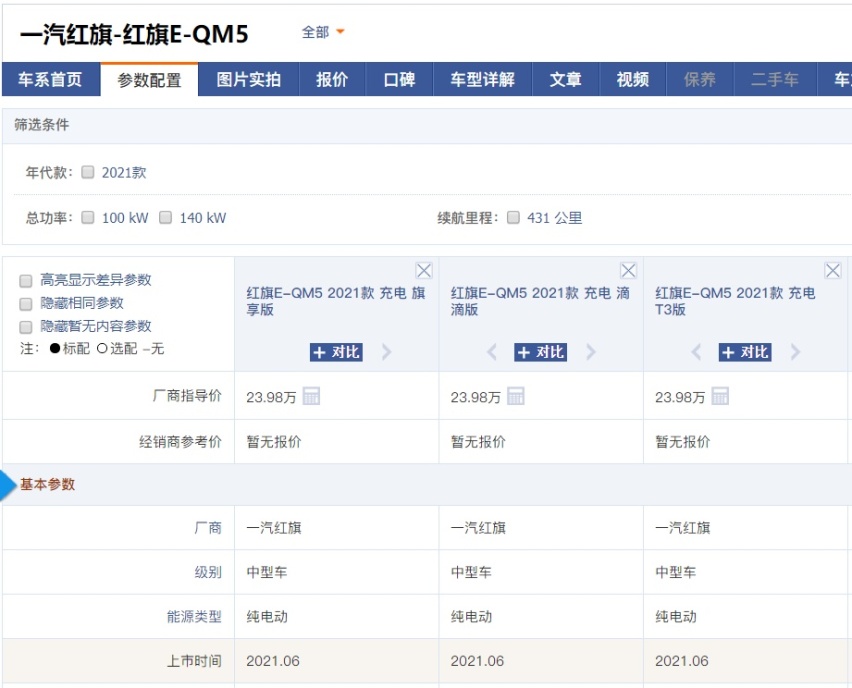
Task: Click 中型车 level in 滴滴版 column
Action: coord(471,572)
